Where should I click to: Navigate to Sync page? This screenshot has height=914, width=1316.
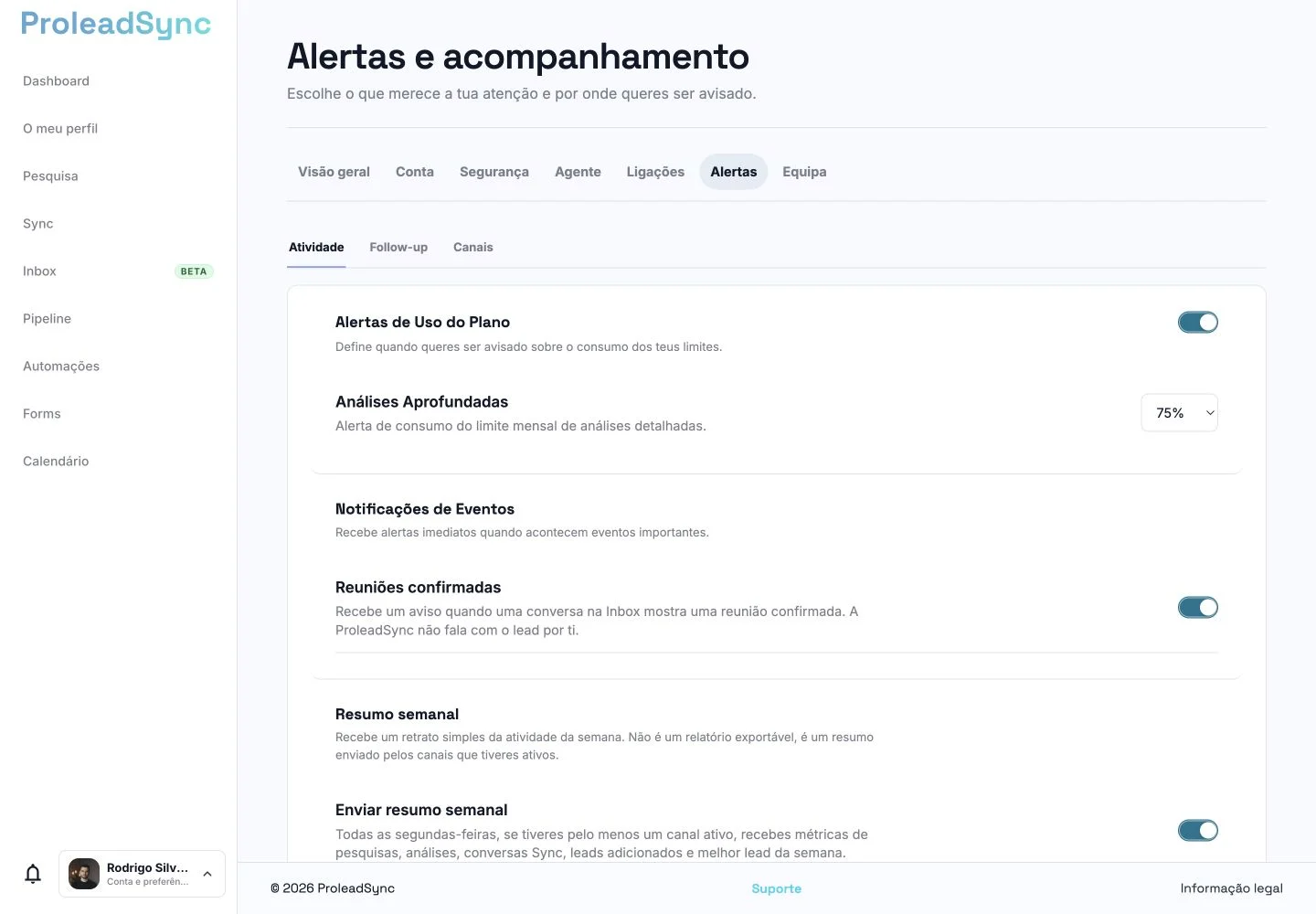(38, 224)
